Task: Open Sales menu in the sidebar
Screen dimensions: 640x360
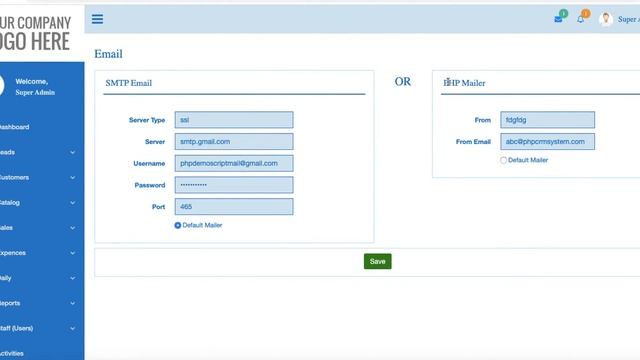Action: point(6,228)
